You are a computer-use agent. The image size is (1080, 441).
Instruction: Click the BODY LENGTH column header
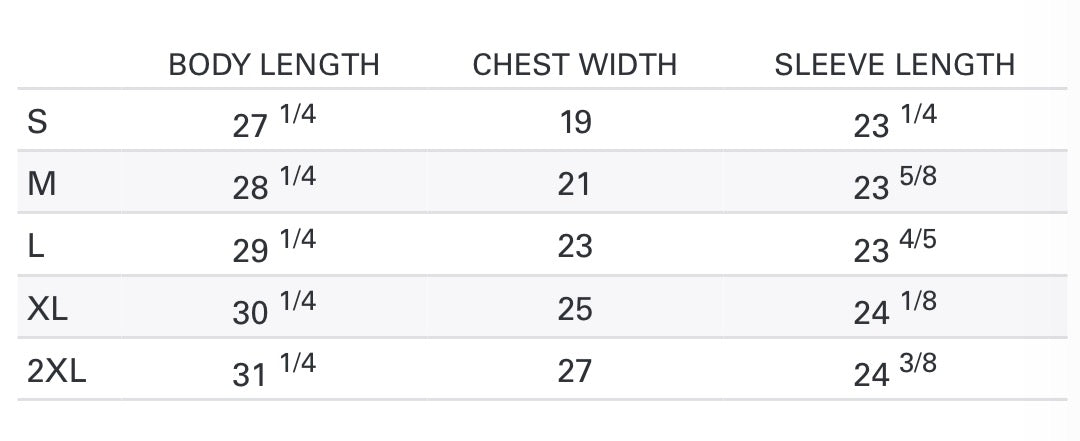(274, 65)
